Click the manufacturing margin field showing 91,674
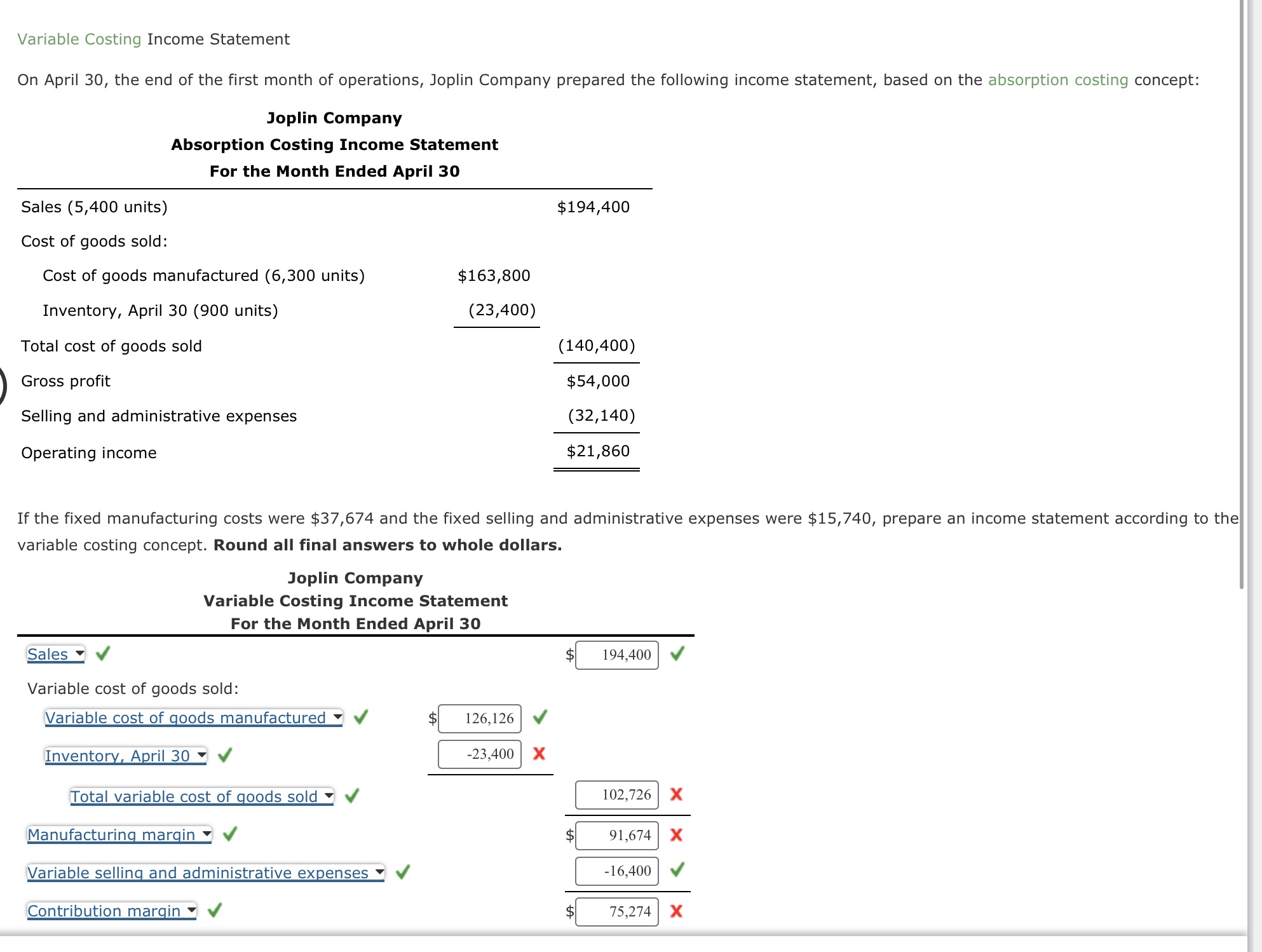Screen dimensions: 1262x952 pyautogui.click(x=617, y=835)
